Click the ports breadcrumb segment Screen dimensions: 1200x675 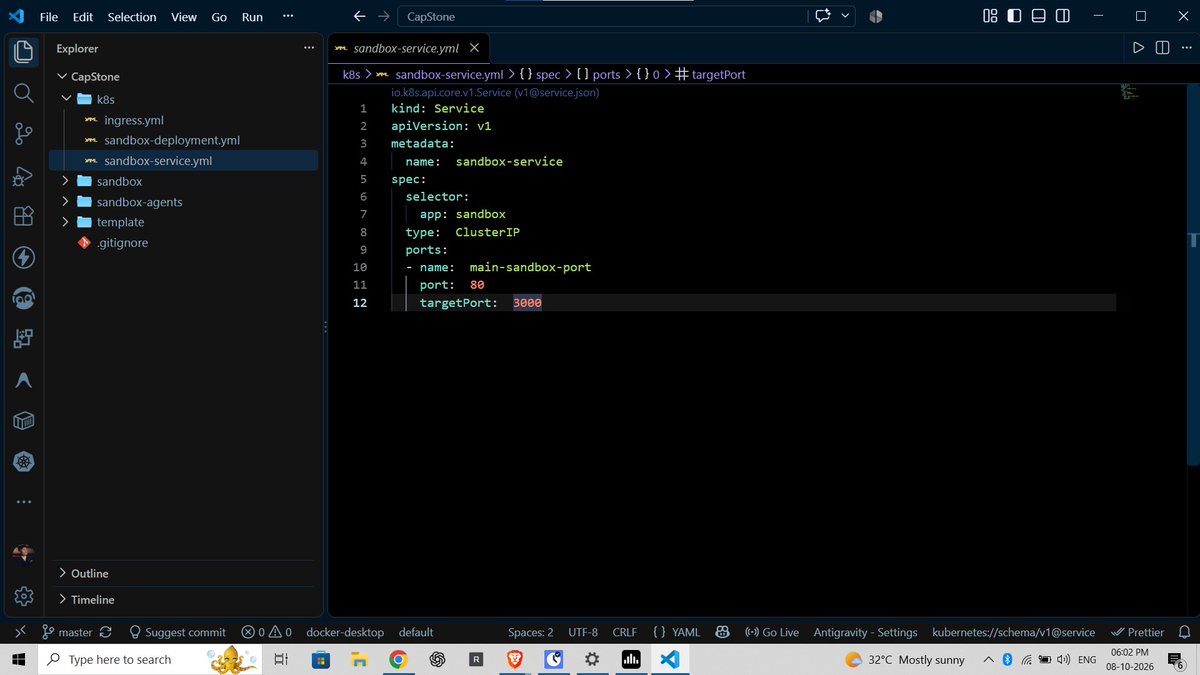click(x=599, y=74)
